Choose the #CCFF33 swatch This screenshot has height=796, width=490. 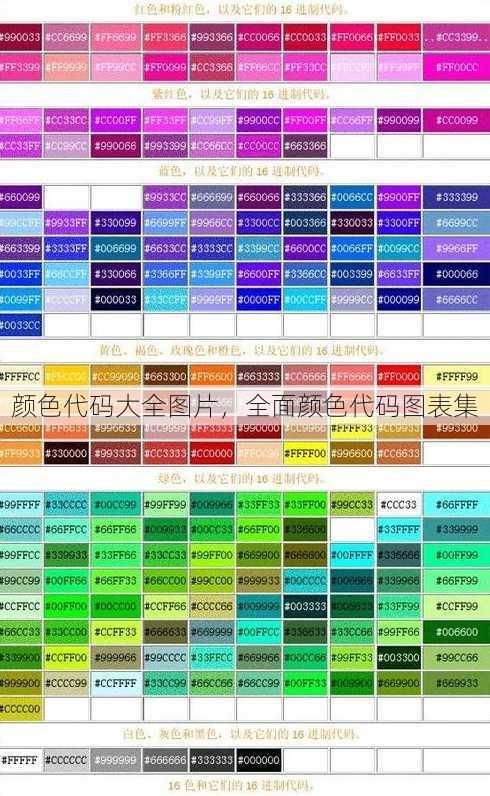tap(116, 632)
